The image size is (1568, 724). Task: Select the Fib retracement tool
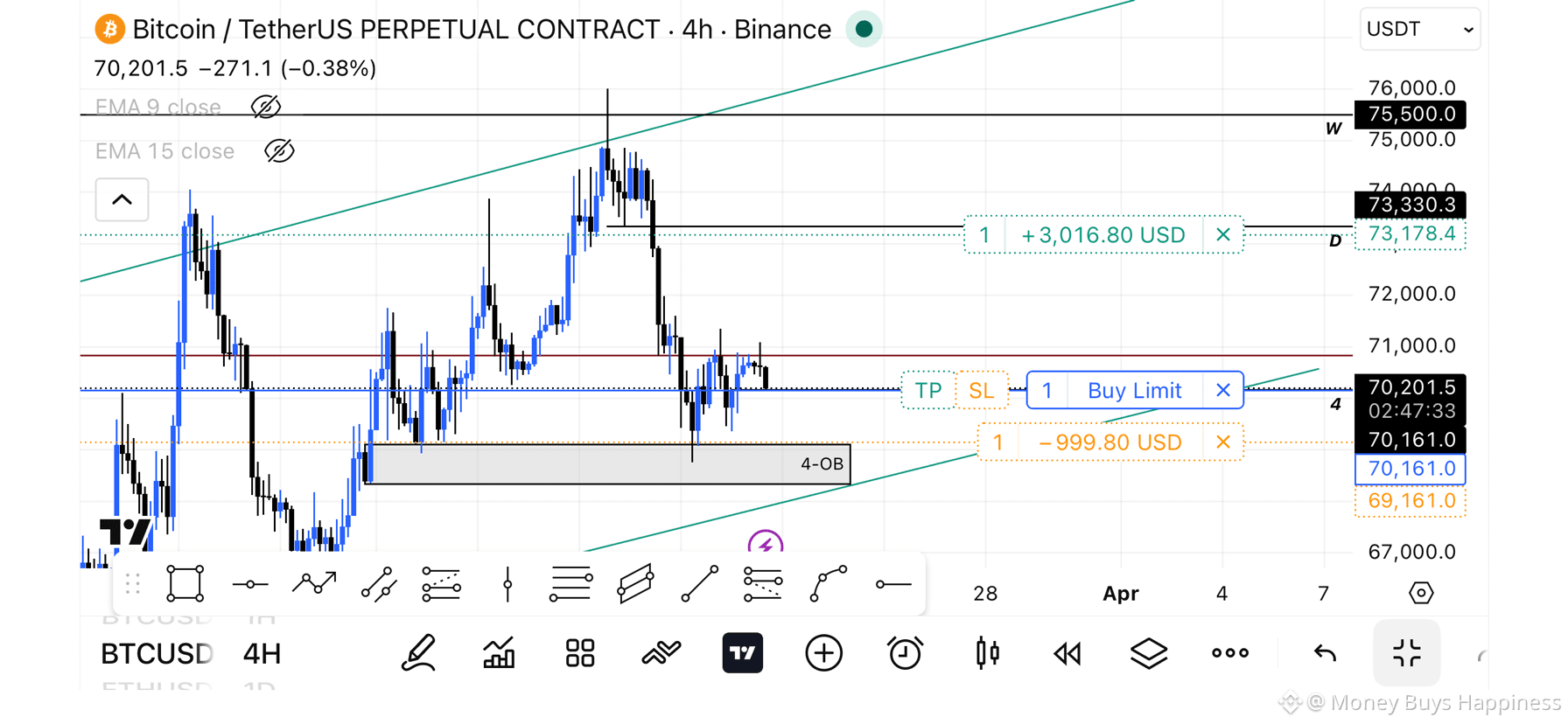tap(441, 584)
